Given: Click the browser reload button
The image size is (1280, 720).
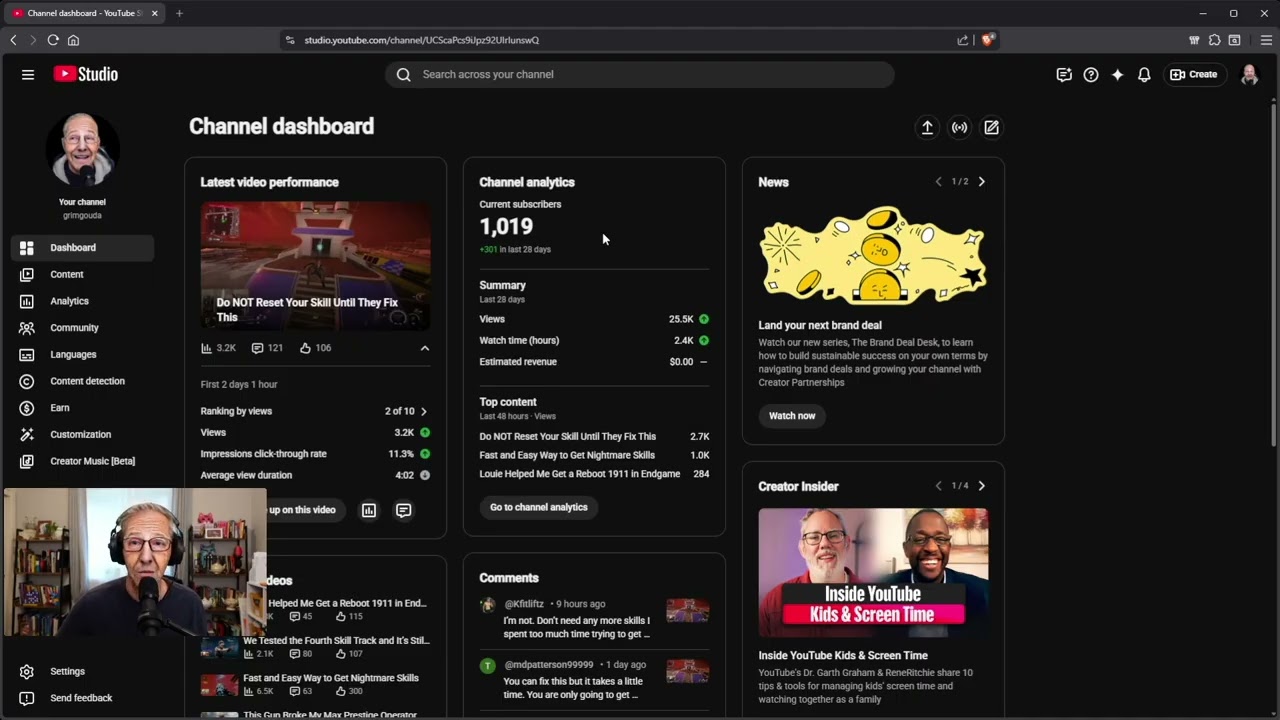Looking at the screenshot, I should pyautogui.click(x=53, y=40).
